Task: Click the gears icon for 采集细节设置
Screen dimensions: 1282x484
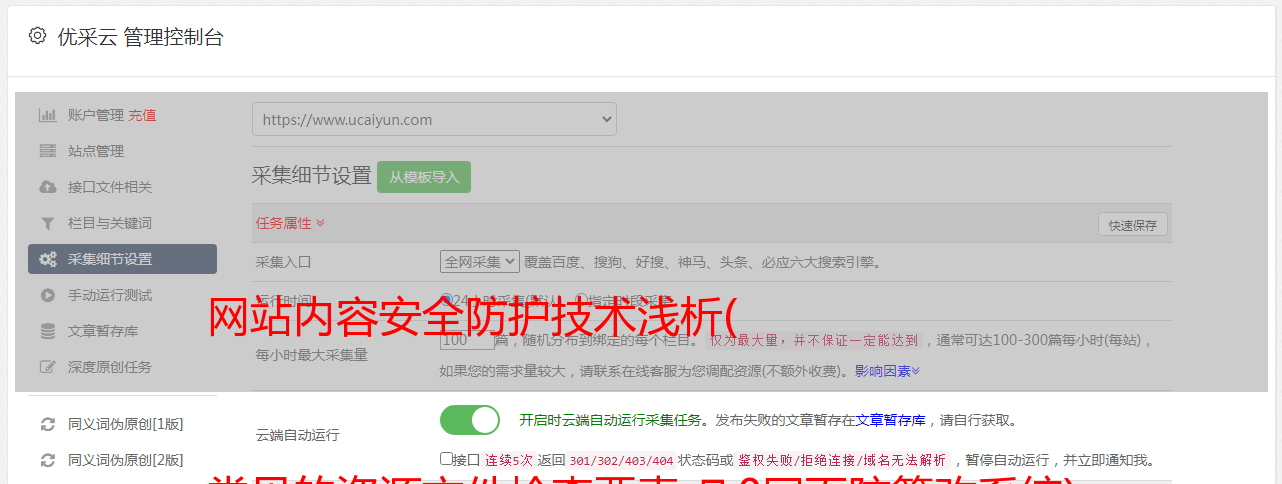Action: click(47, 259)
